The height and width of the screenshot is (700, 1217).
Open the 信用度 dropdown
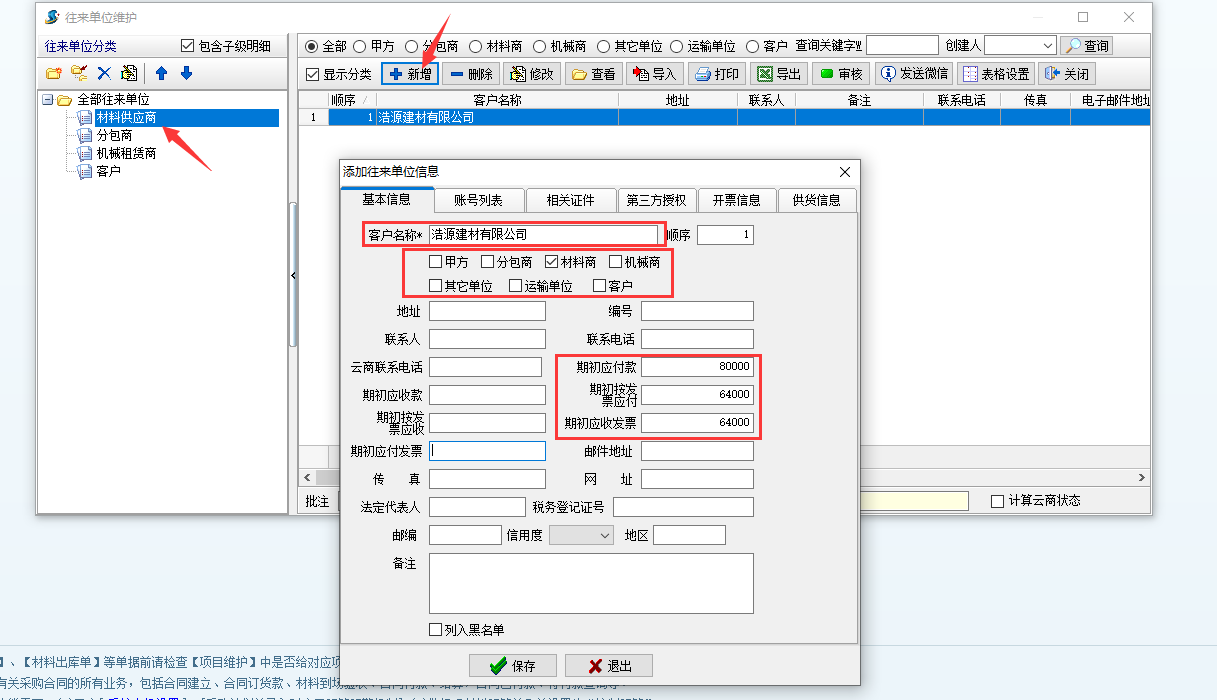coord(581,535)
